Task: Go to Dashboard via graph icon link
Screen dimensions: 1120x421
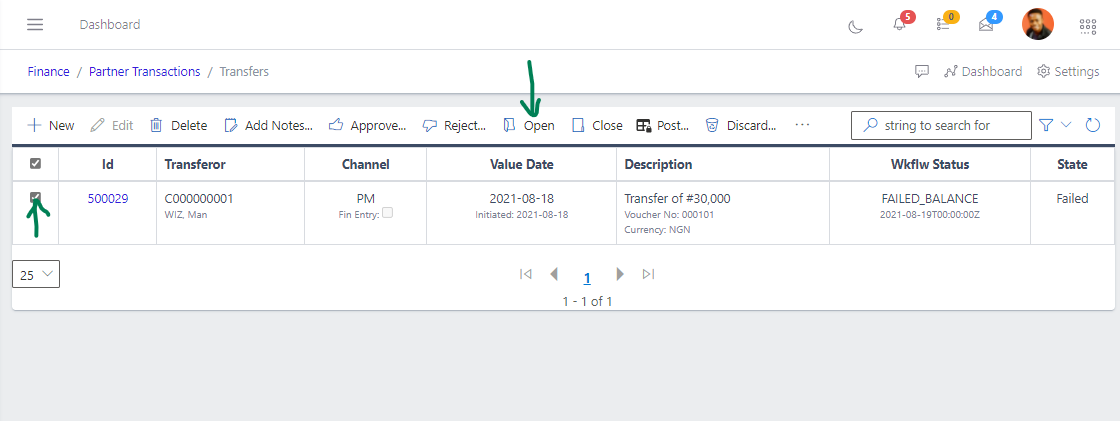Action: click(983, 71)
